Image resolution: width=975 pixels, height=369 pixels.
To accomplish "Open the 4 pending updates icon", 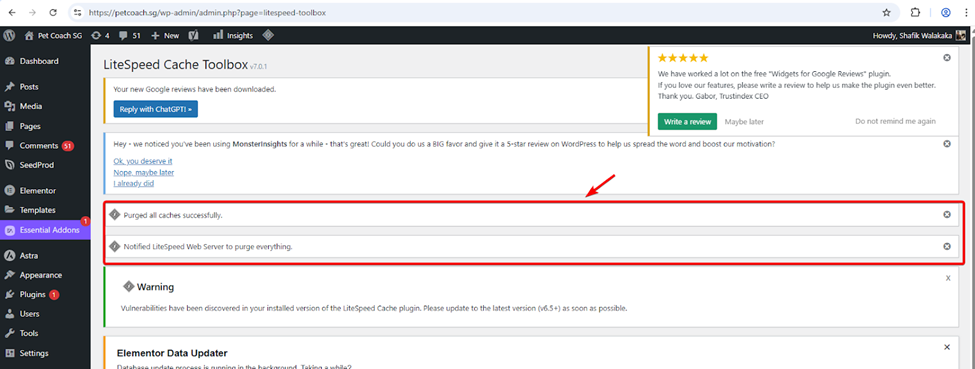I will pyautogui.click(x=101, y=35).
